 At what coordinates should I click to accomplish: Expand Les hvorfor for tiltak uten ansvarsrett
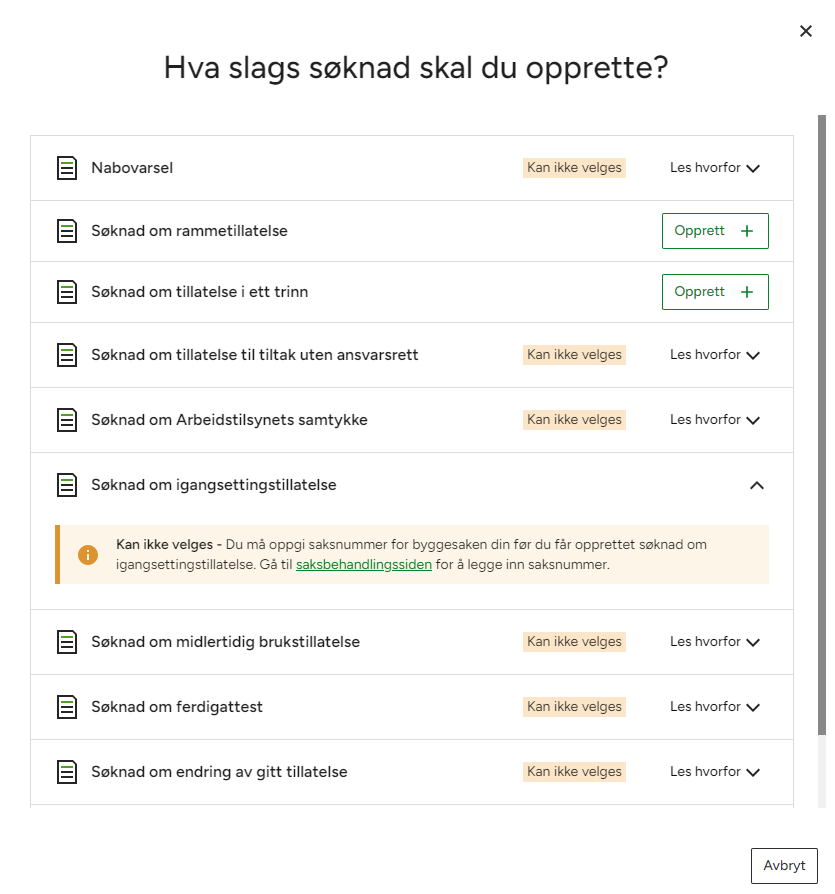[715, 355]
